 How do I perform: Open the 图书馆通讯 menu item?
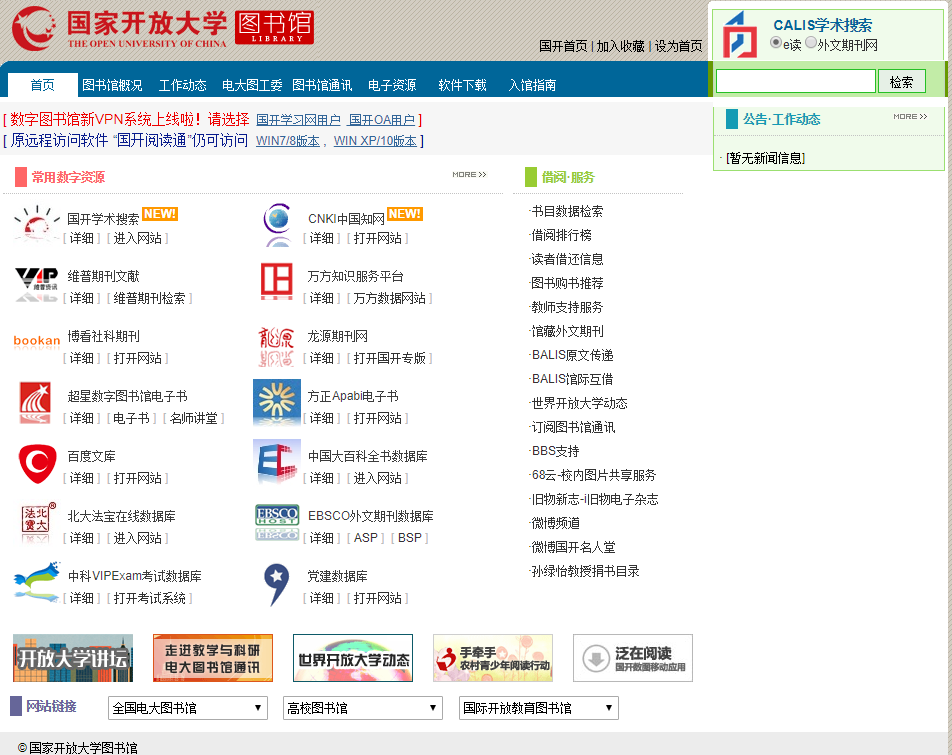[322, 85]
